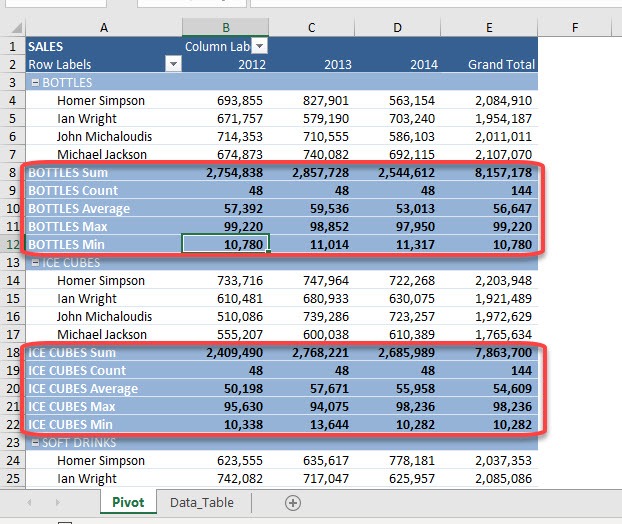
Task: Open the Column Labels filter dropdown
Action: (259, 46)
